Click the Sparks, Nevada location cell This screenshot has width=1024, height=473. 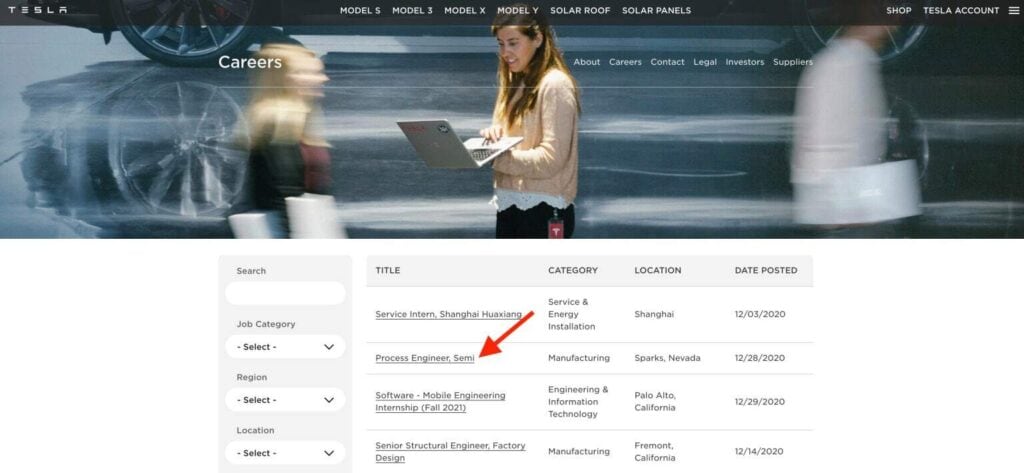(667, 358)
